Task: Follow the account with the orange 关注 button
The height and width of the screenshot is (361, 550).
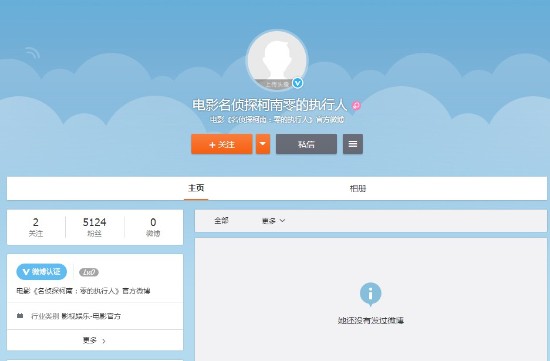Action: point(222,144)
